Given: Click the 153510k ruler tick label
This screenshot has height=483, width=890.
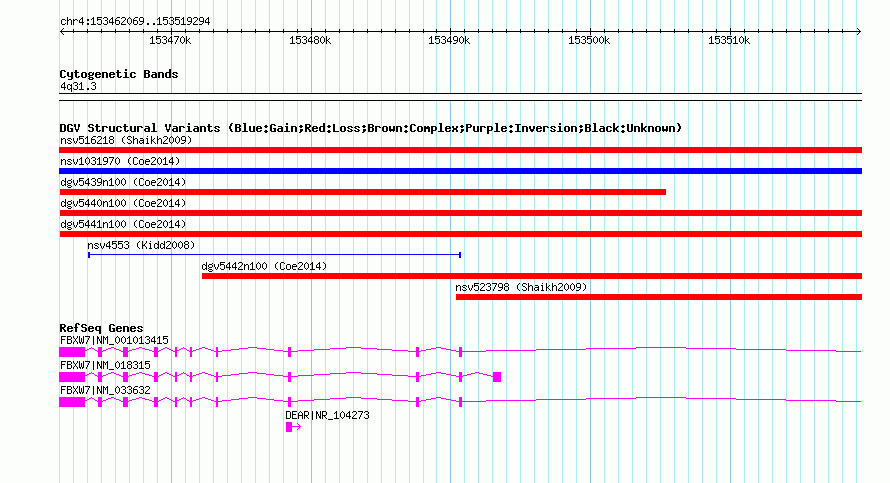Looking at the screenshot, I should click(729, 40).
